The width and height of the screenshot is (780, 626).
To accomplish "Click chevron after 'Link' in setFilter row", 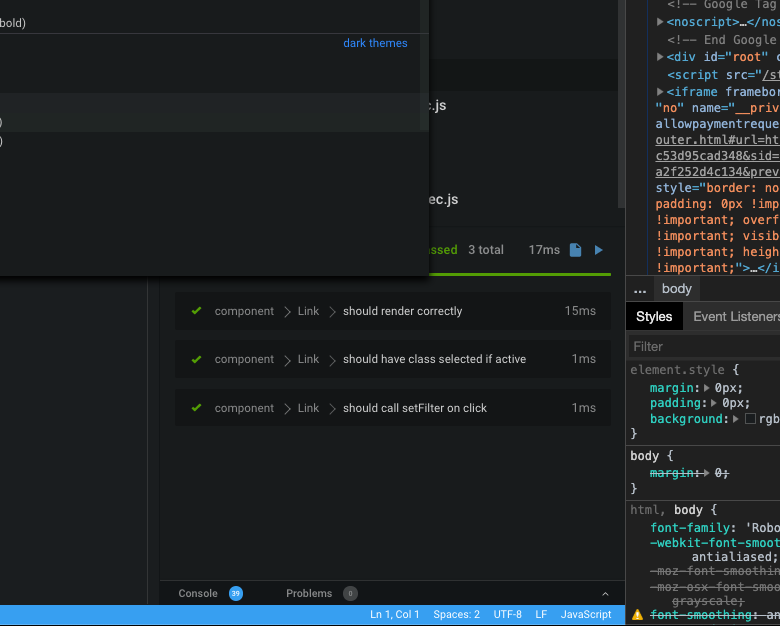I will 332,409.
